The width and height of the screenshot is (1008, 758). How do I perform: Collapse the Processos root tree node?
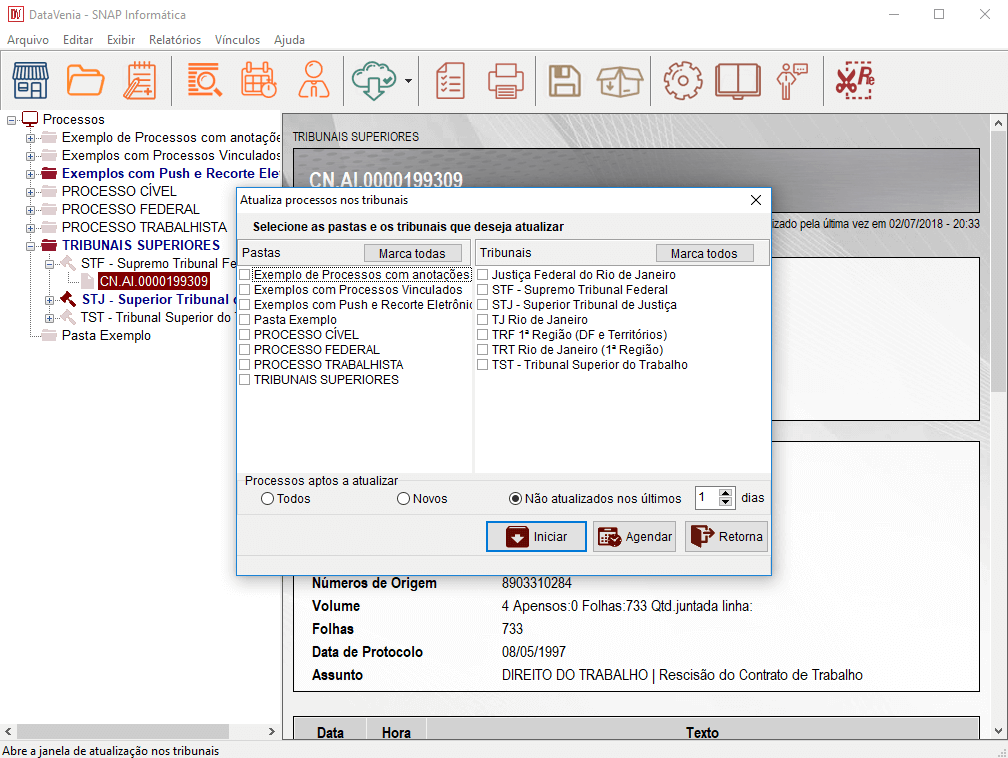point(11,120)
